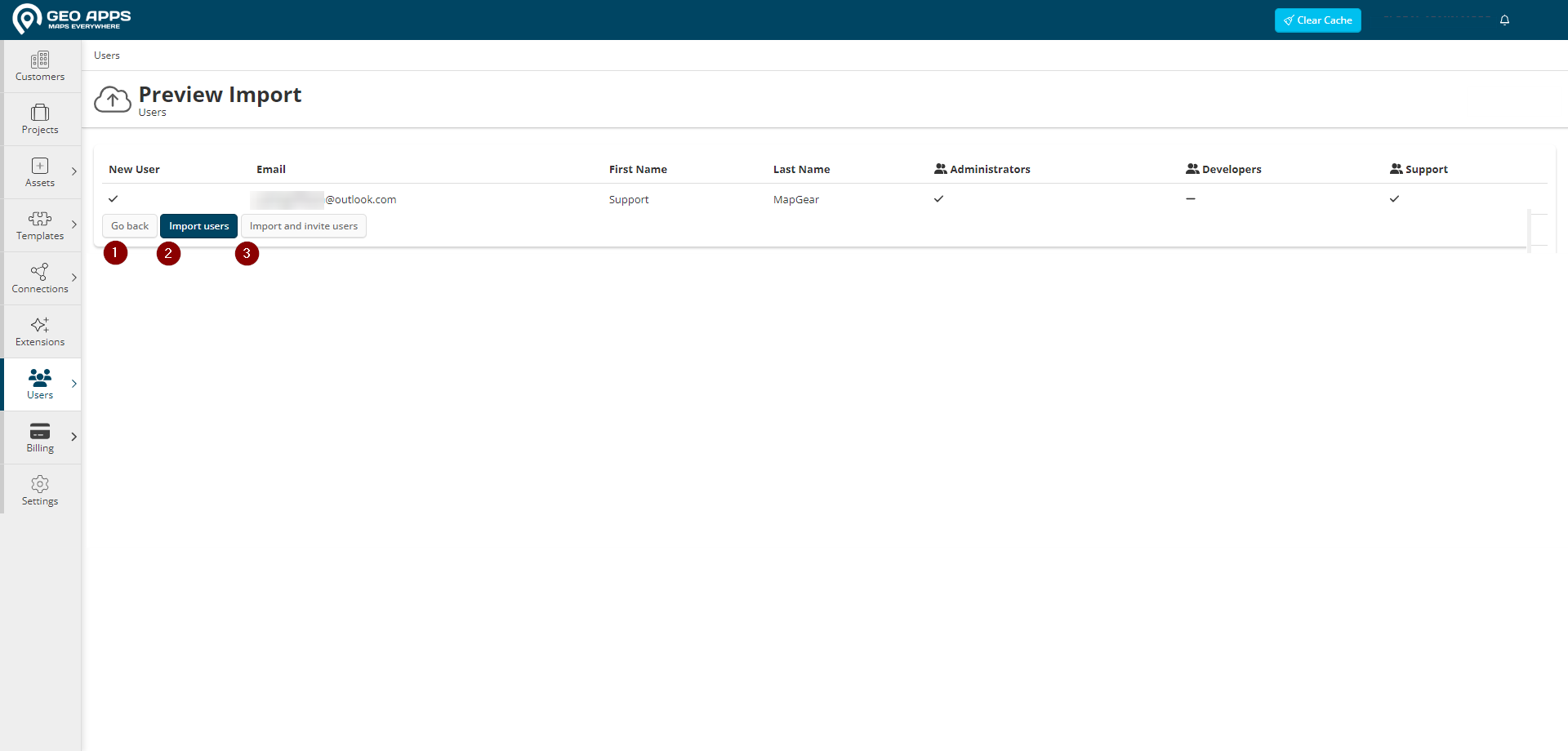Click the Clear Cache button
Viewport: 1568px width, 751px height.
point(1317,20)
